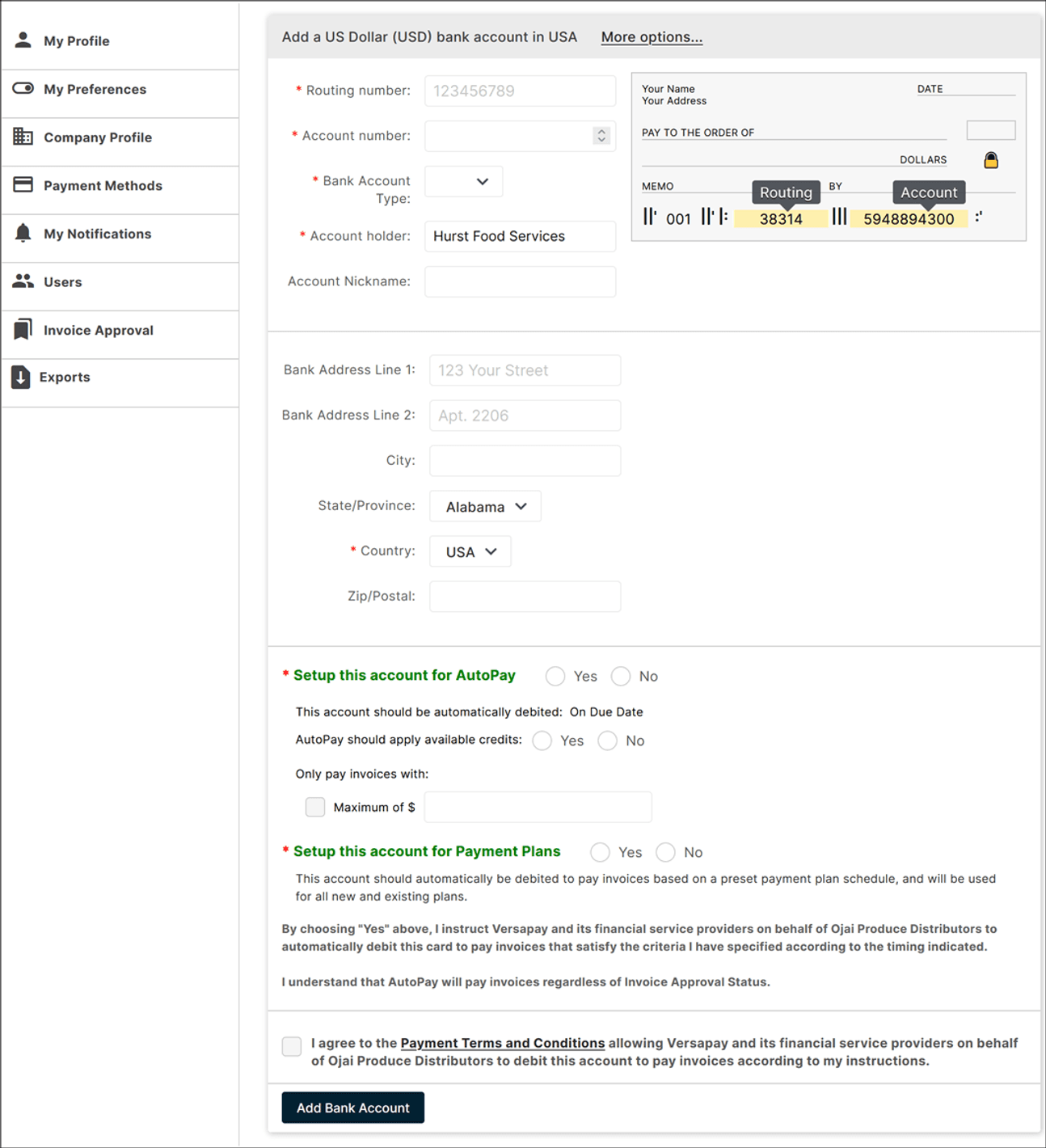Select No for Payment Plans setup
1046x1148 pixels.
tap(665, 852)
